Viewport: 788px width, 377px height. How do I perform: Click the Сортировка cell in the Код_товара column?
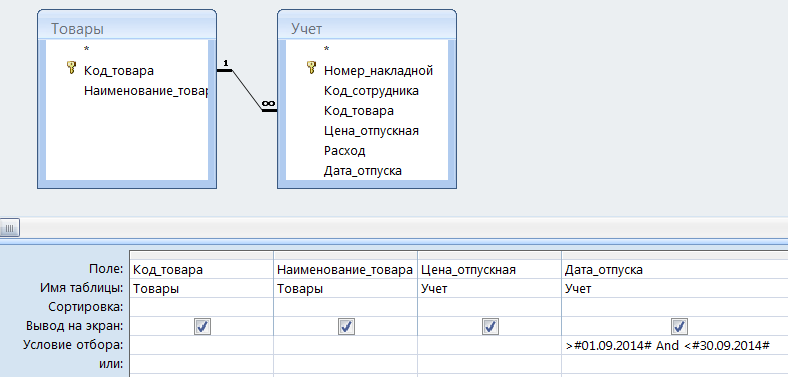point(202,307)
